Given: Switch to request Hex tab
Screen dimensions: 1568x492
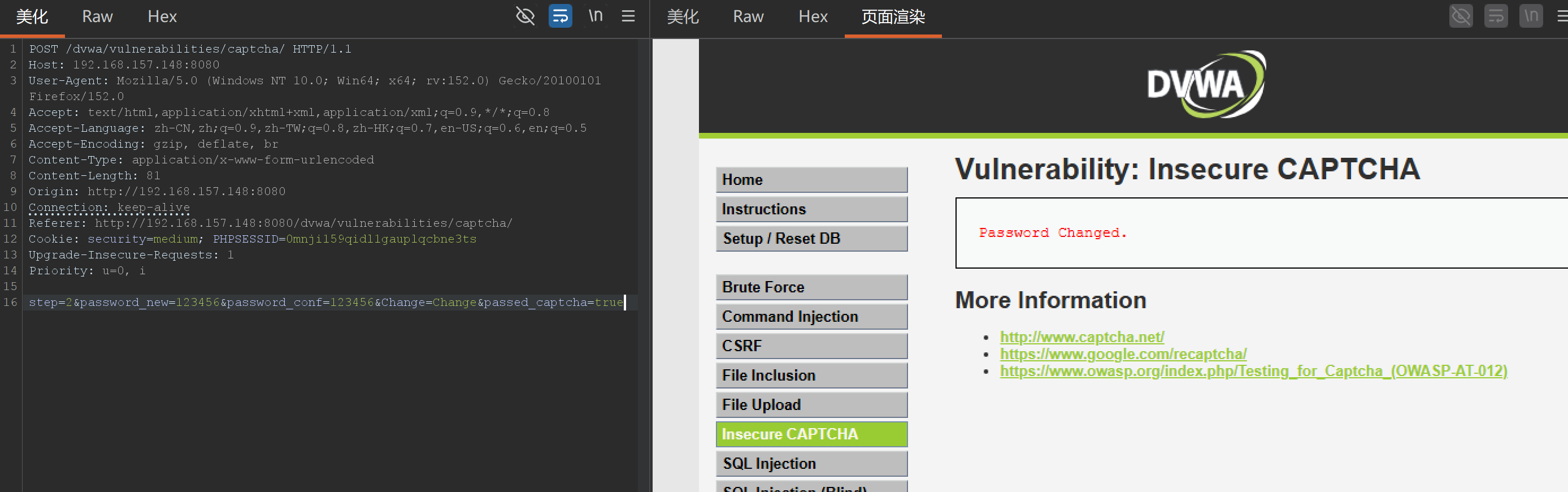Looking at the screenshot, I should 162,17.
